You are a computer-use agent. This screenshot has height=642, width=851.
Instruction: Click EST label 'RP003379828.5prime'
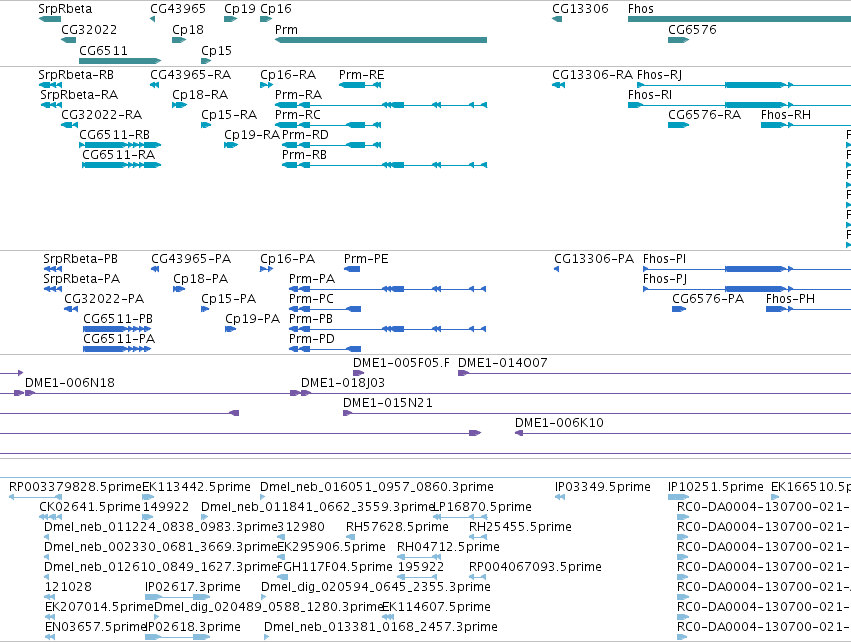pos(75,487)
